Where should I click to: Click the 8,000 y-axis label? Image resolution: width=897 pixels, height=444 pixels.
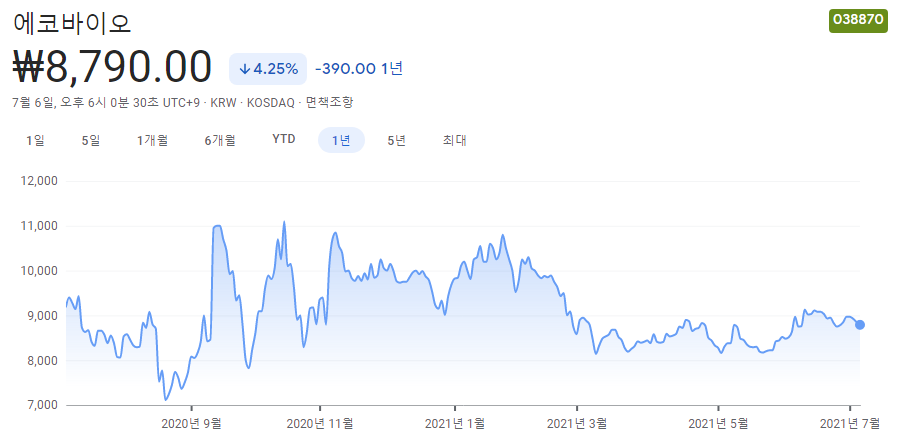click(x=43, y=360)
